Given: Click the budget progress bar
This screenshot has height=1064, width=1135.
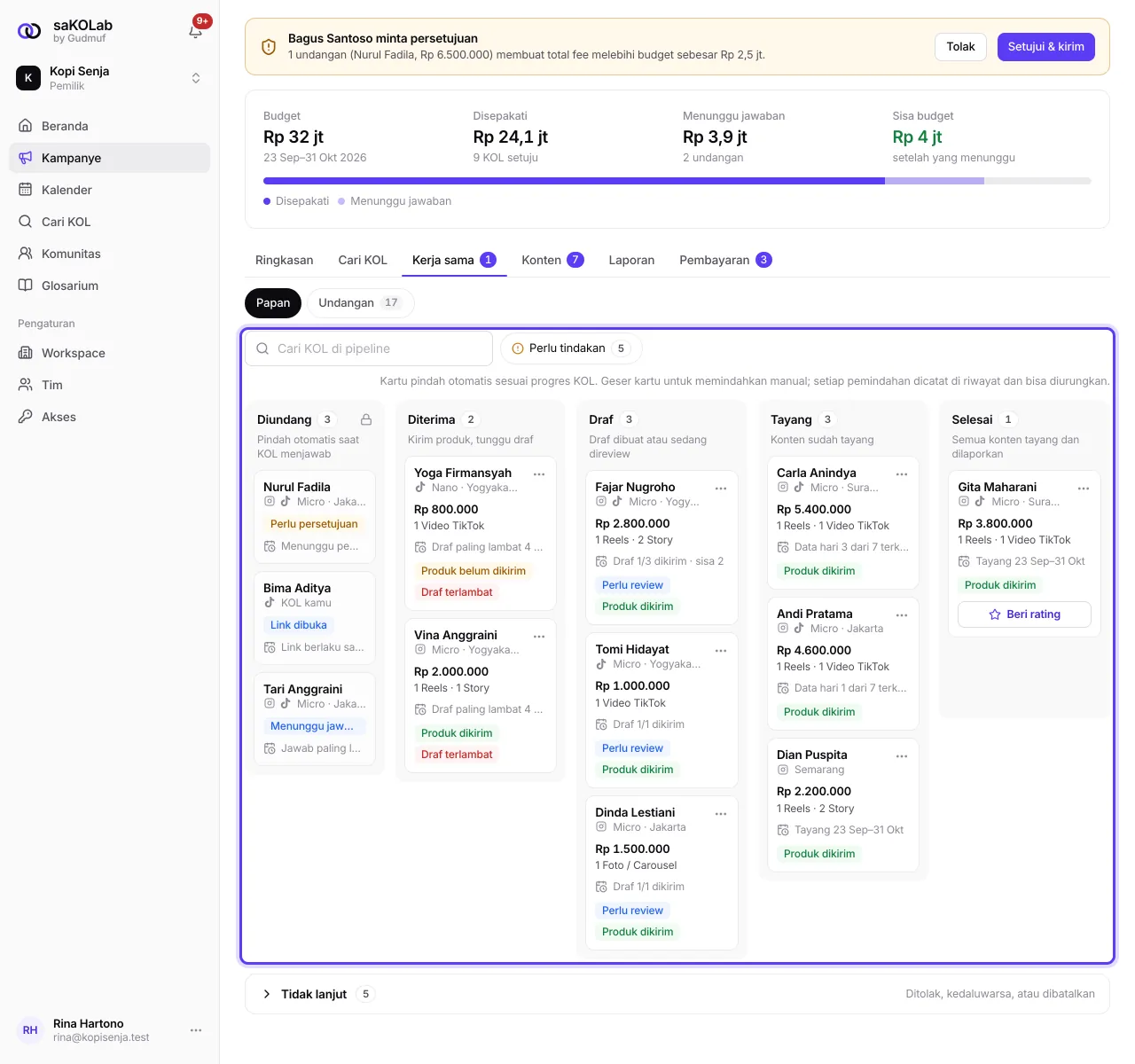Looking at the screenshot, I should point(677,181).
